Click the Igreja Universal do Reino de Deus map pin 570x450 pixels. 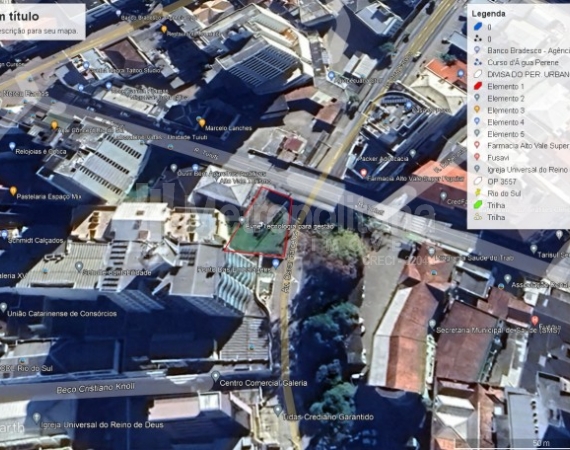point(36,417)
